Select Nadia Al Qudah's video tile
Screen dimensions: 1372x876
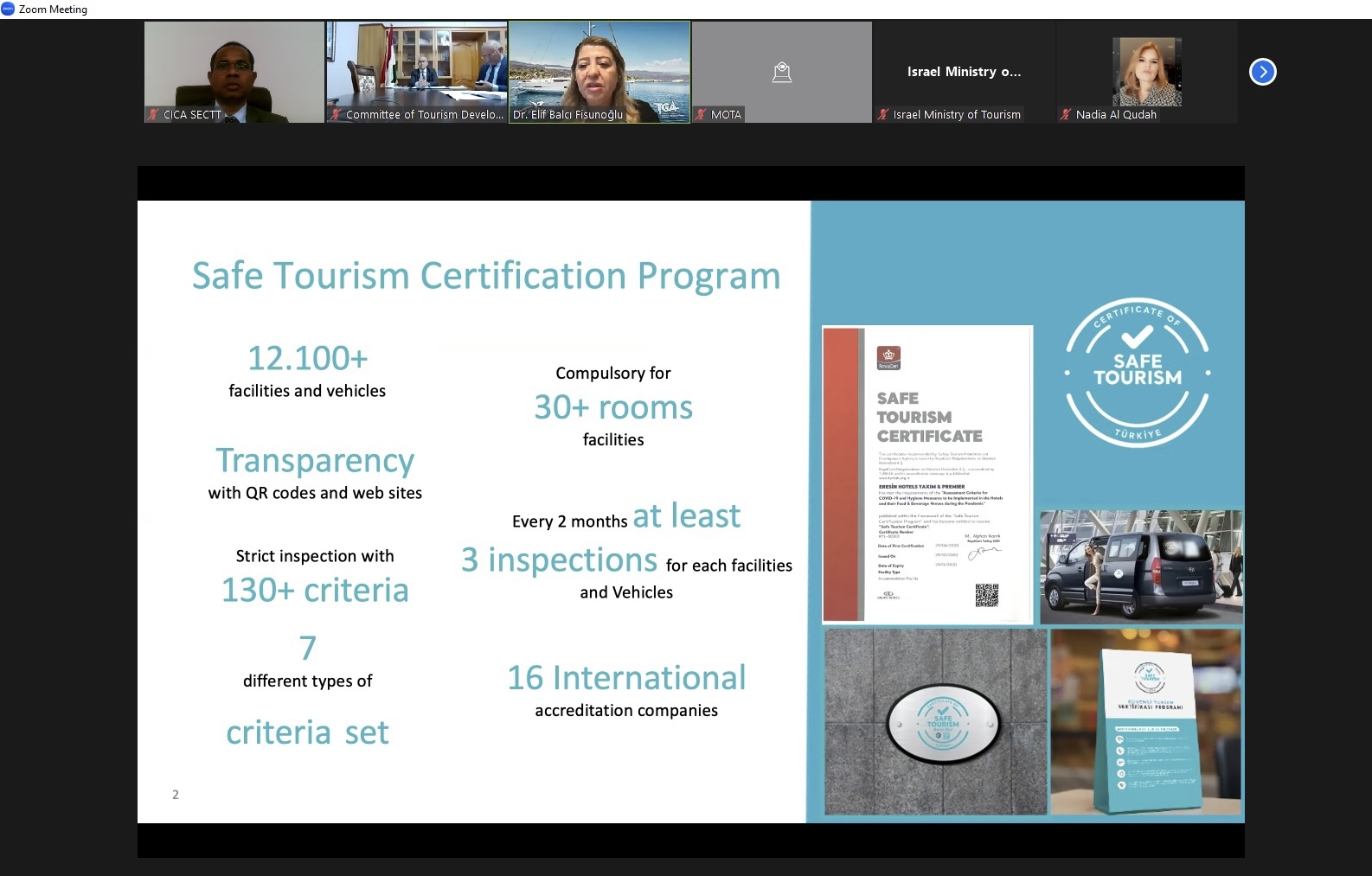[x=1146, y=74]
